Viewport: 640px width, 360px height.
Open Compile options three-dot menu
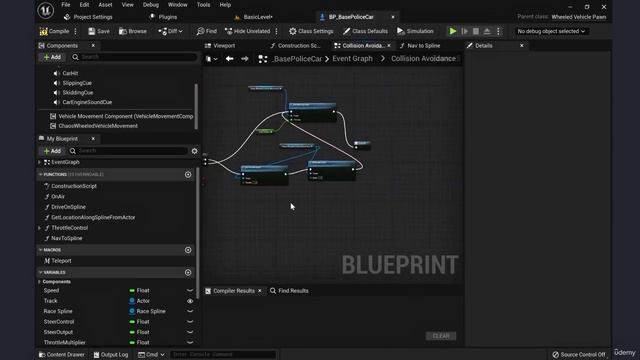[76, 31]
